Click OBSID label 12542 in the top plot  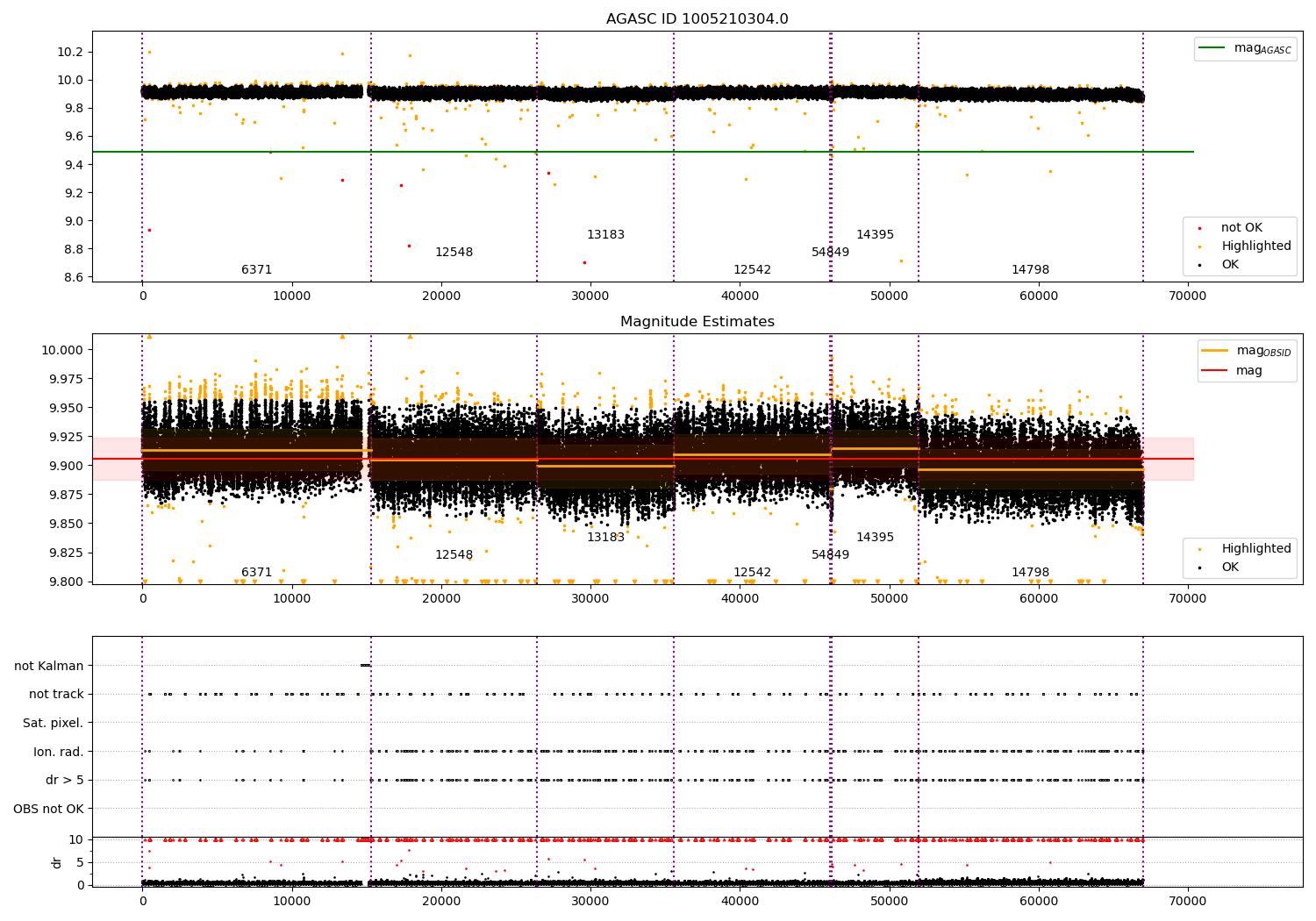click(752, 270)
